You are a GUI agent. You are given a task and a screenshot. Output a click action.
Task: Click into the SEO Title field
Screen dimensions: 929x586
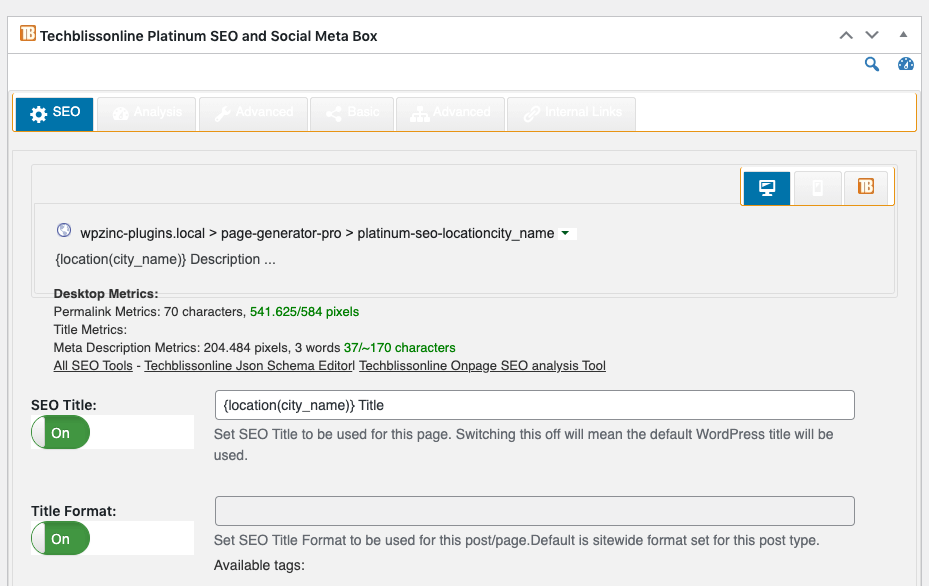point(534,405)
